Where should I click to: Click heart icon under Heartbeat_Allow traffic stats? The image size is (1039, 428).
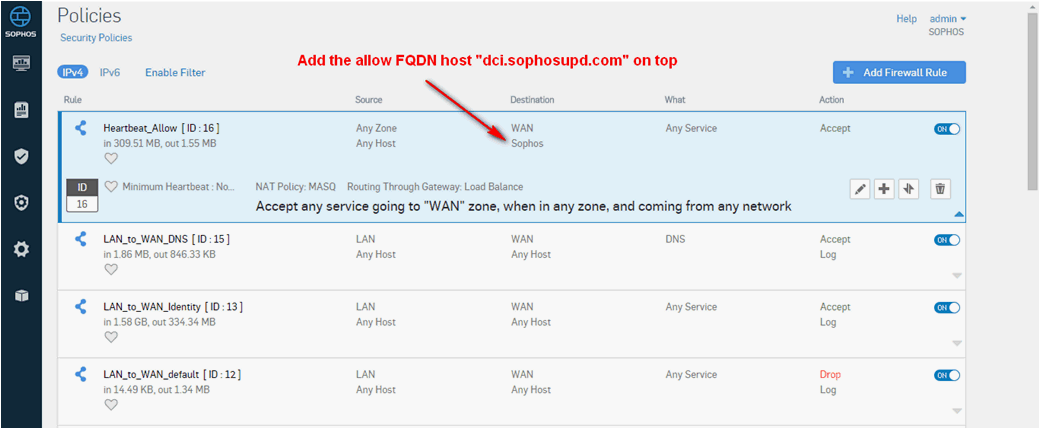(x=111, y=158)
